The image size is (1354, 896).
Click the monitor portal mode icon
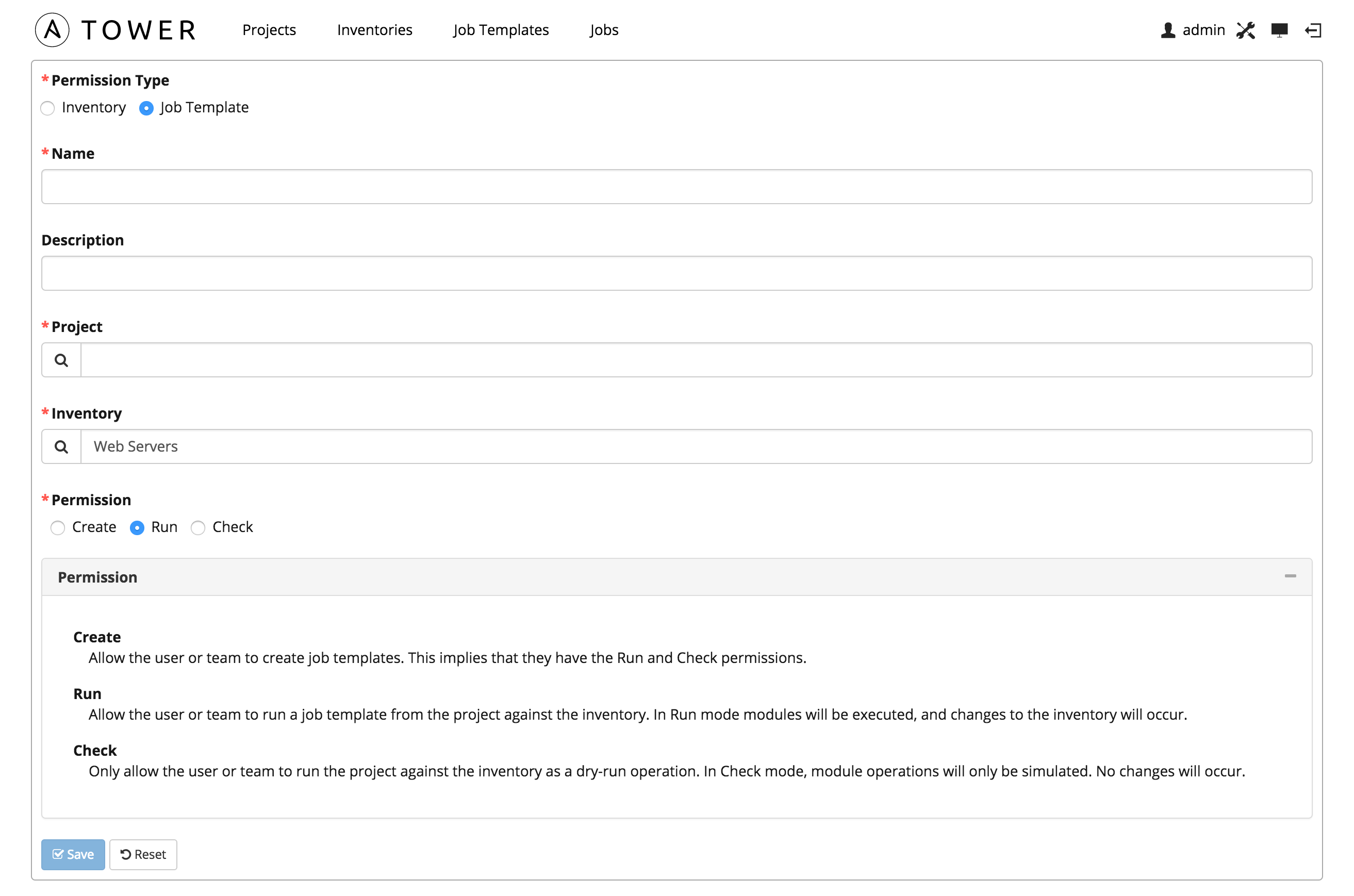click(x=1279, y=30)
